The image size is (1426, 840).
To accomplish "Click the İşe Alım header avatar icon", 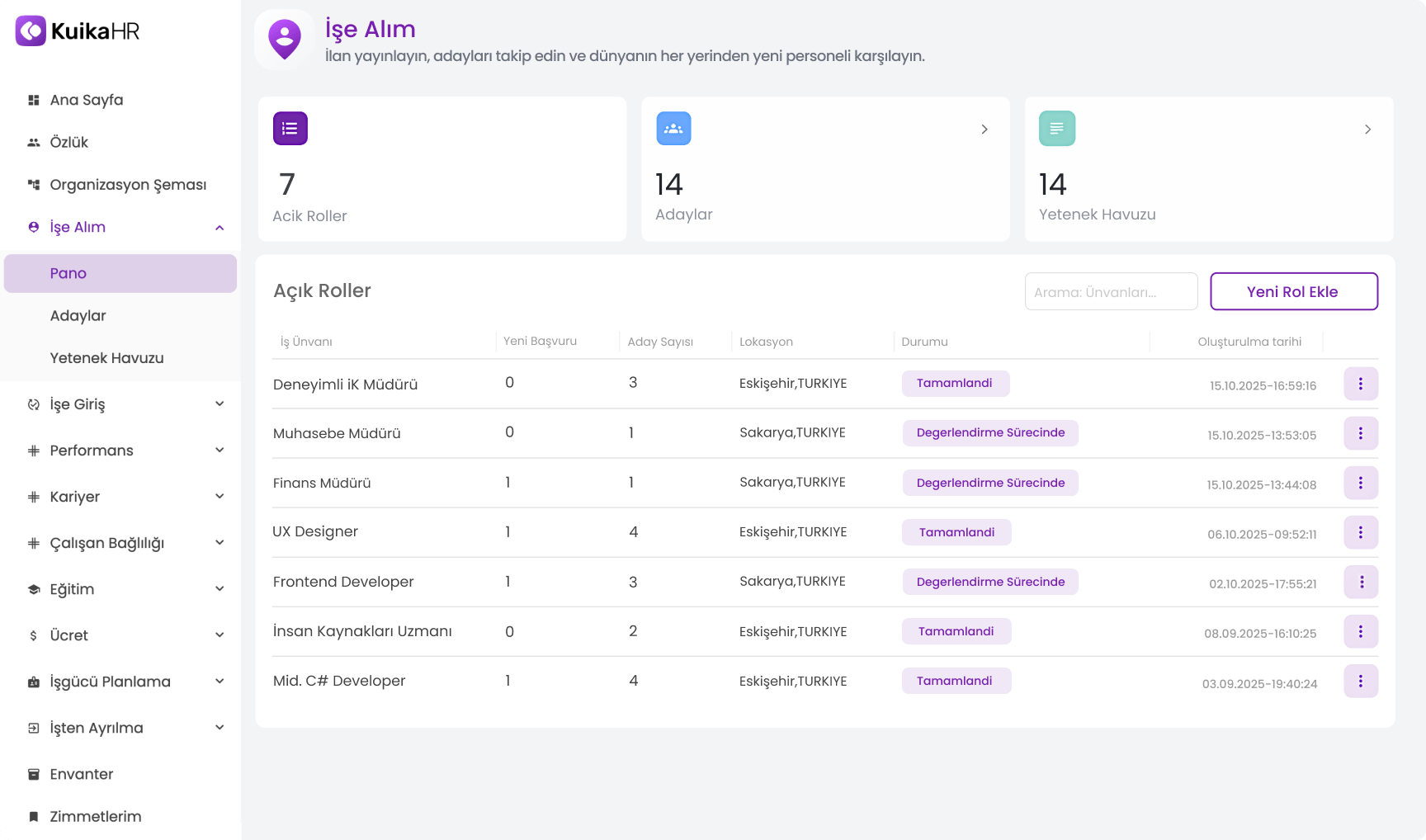I will [284, 39].
